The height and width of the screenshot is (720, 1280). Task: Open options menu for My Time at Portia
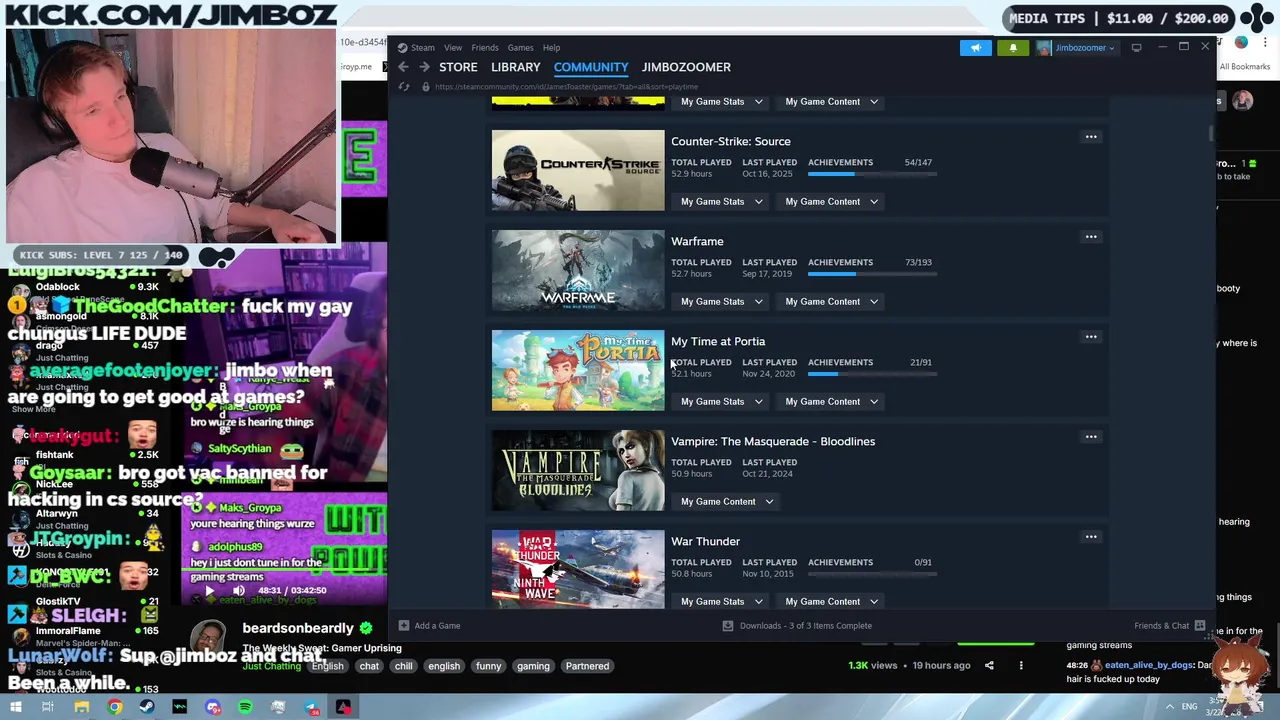click(1091, 337)
